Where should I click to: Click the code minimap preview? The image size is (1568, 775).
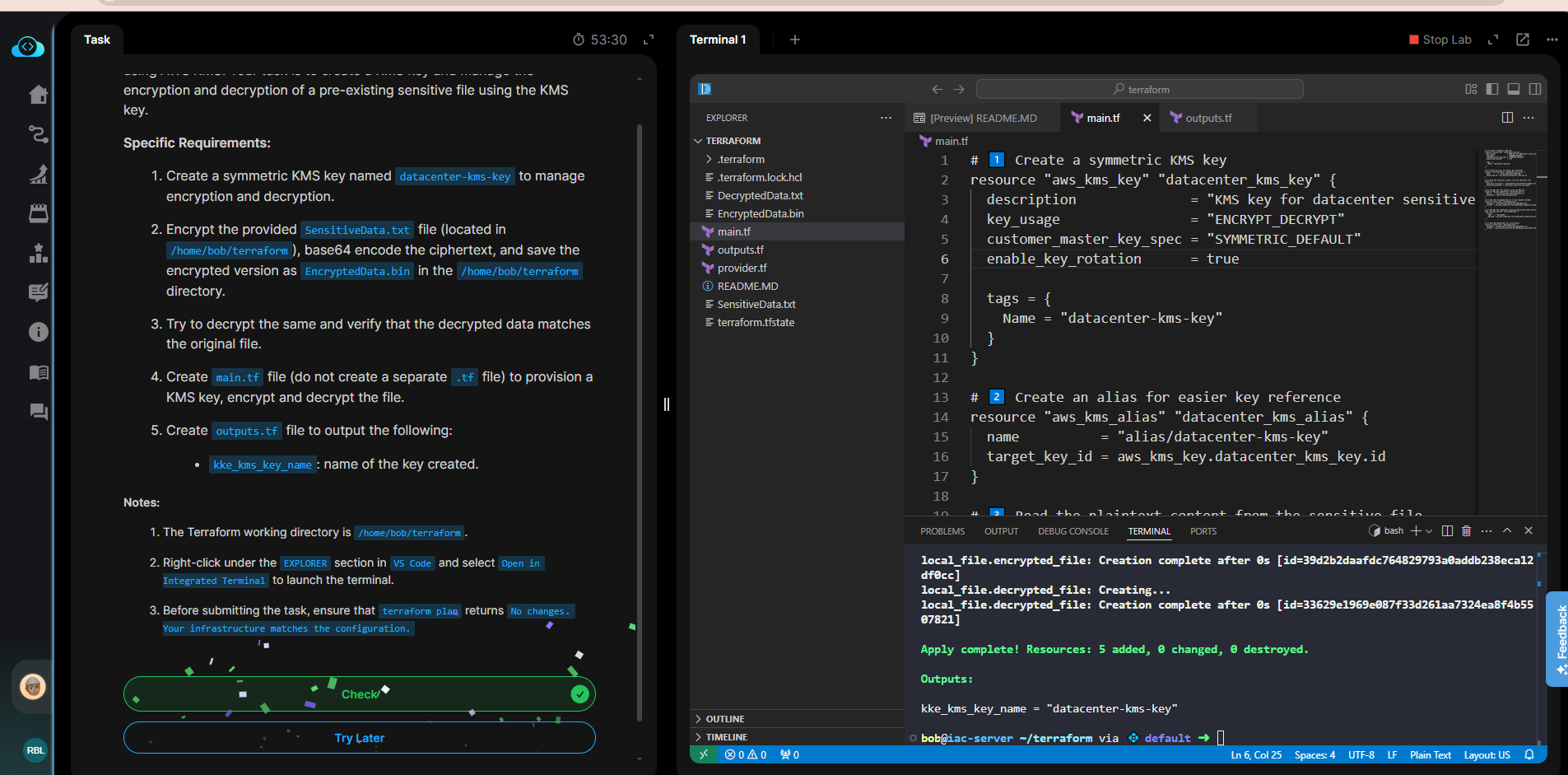(x=1509, y=189)
